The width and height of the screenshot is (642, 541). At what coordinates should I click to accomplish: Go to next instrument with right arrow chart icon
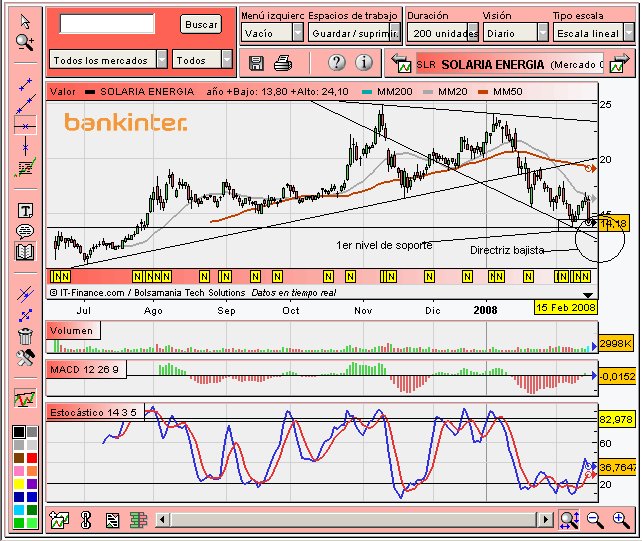click(x=619, y=63)
